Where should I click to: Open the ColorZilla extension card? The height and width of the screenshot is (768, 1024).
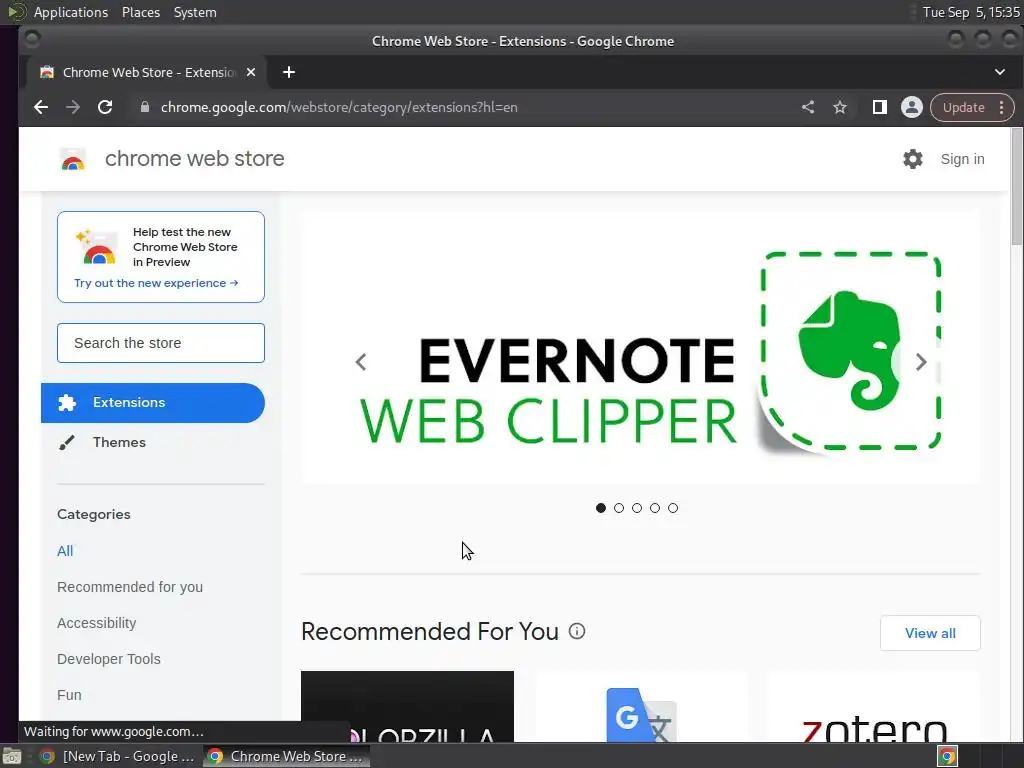click(407, 707)
